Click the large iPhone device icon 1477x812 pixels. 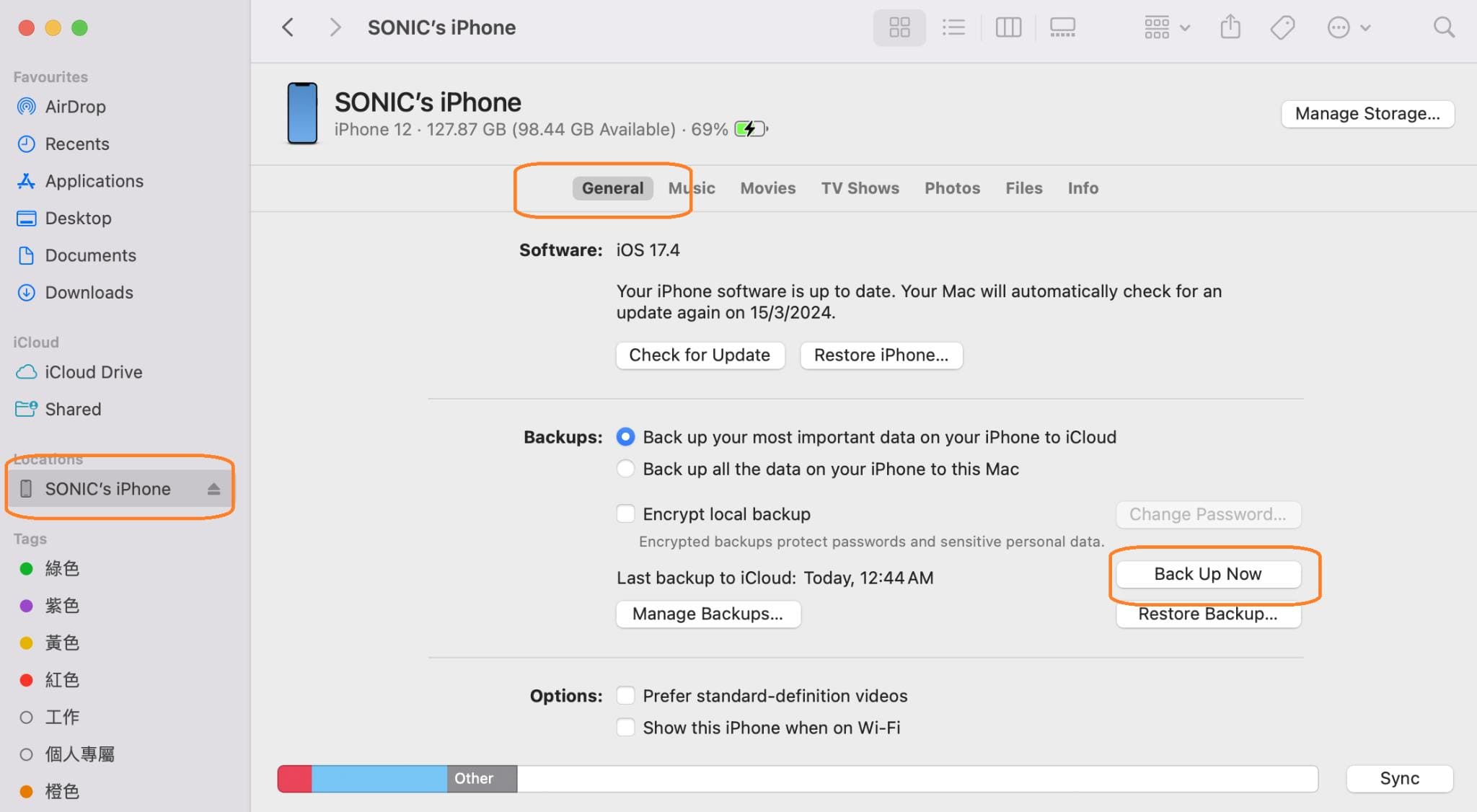302,113
